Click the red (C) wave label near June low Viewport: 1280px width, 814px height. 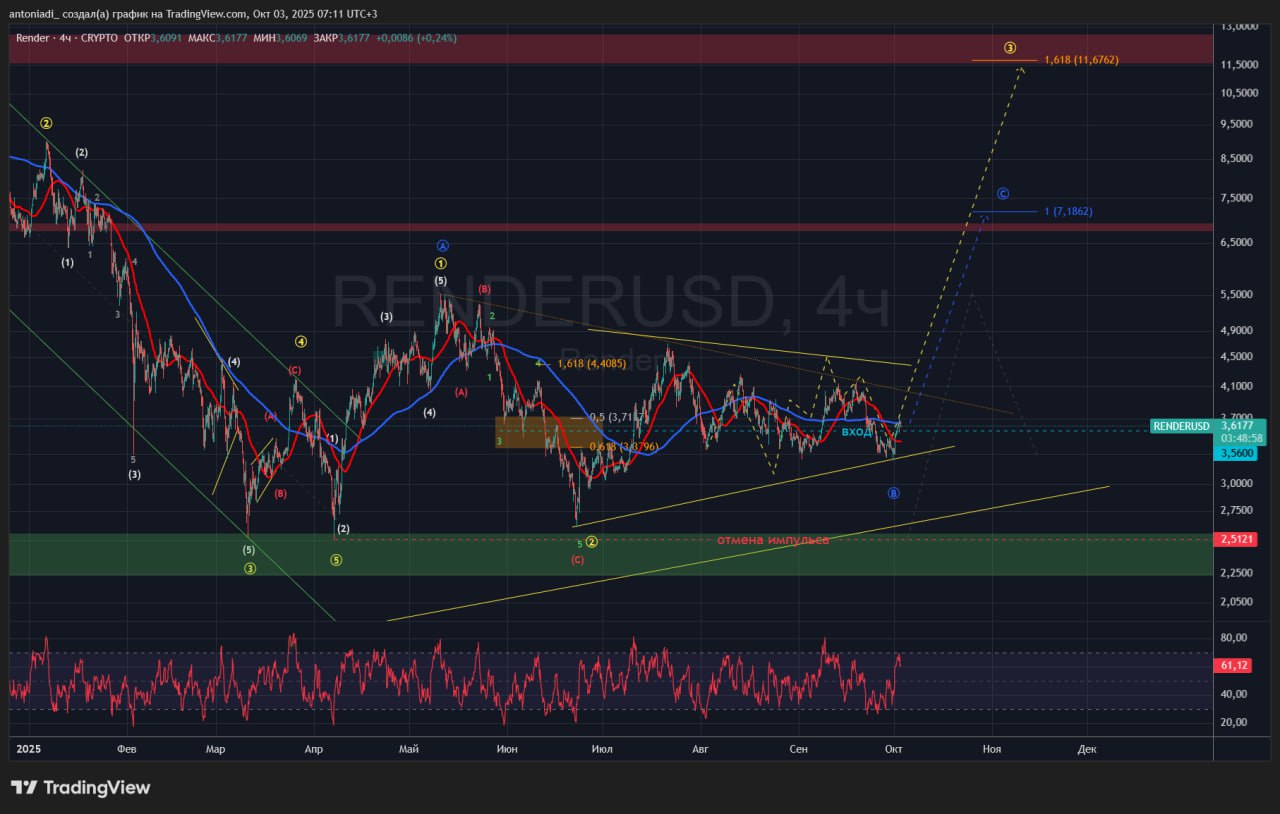(577, 560)
